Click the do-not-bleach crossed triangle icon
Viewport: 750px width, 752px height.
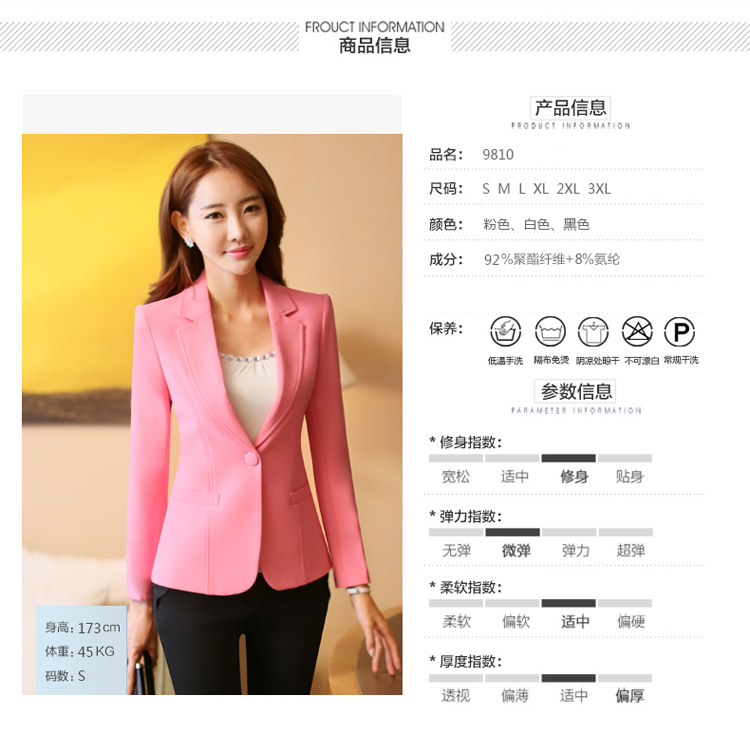[x=637, y=331]
